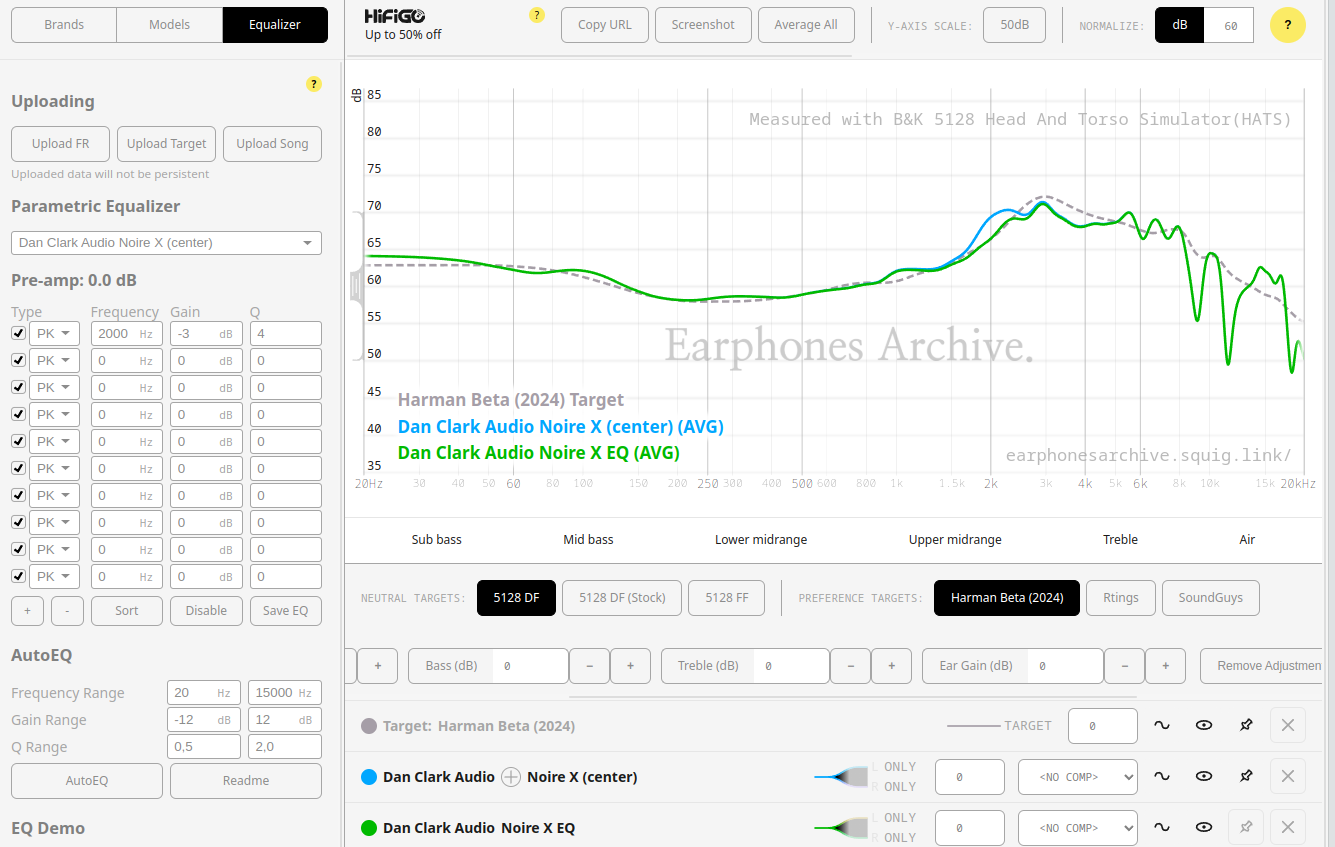Run the AutoEQ button
This screenshot has height=847, width=1335.
pos(87,781)
